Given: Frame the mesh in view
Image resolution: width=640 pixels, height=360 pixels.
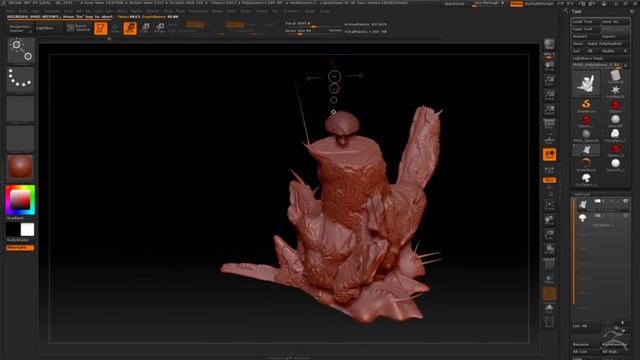Looking at the screenshot, I should coord(549,206).
